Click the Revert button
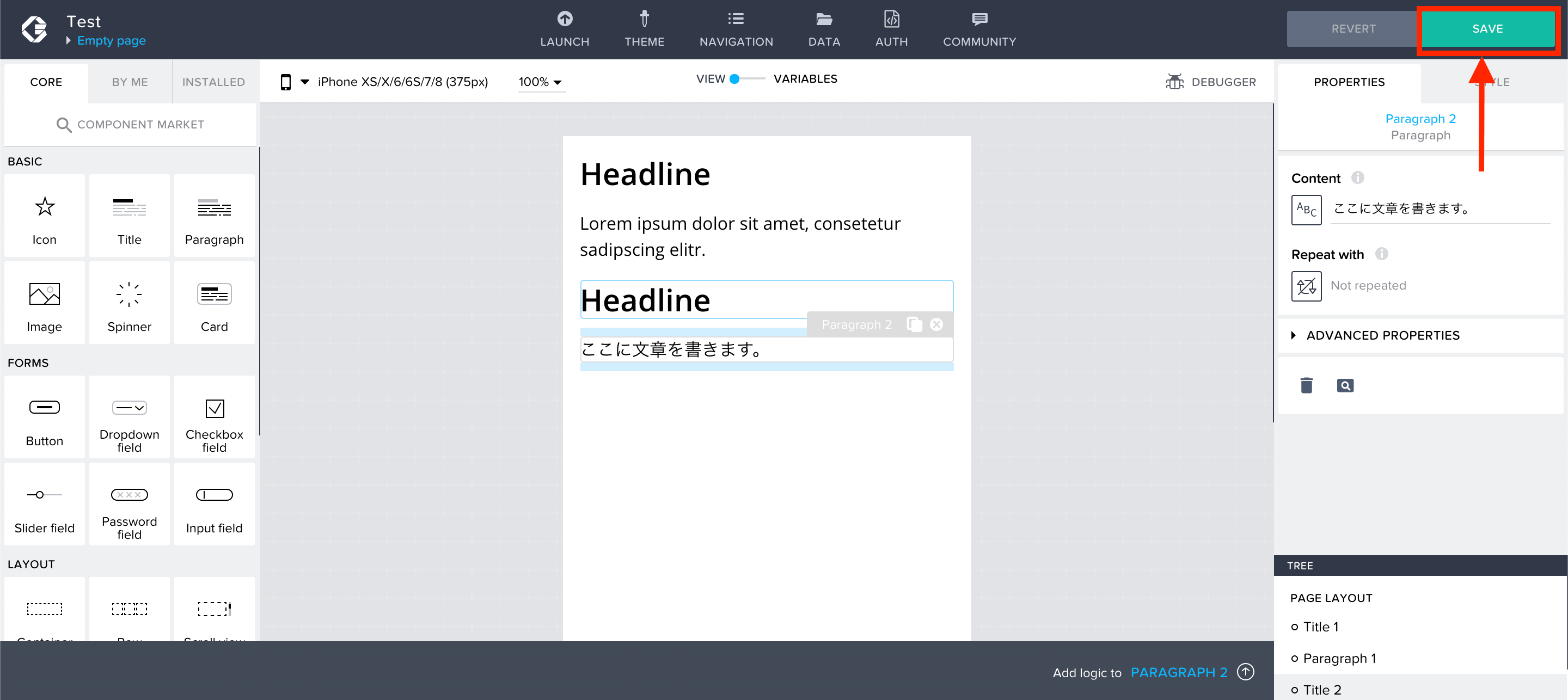1568x700 pixels. click(x=1353, y=29)
